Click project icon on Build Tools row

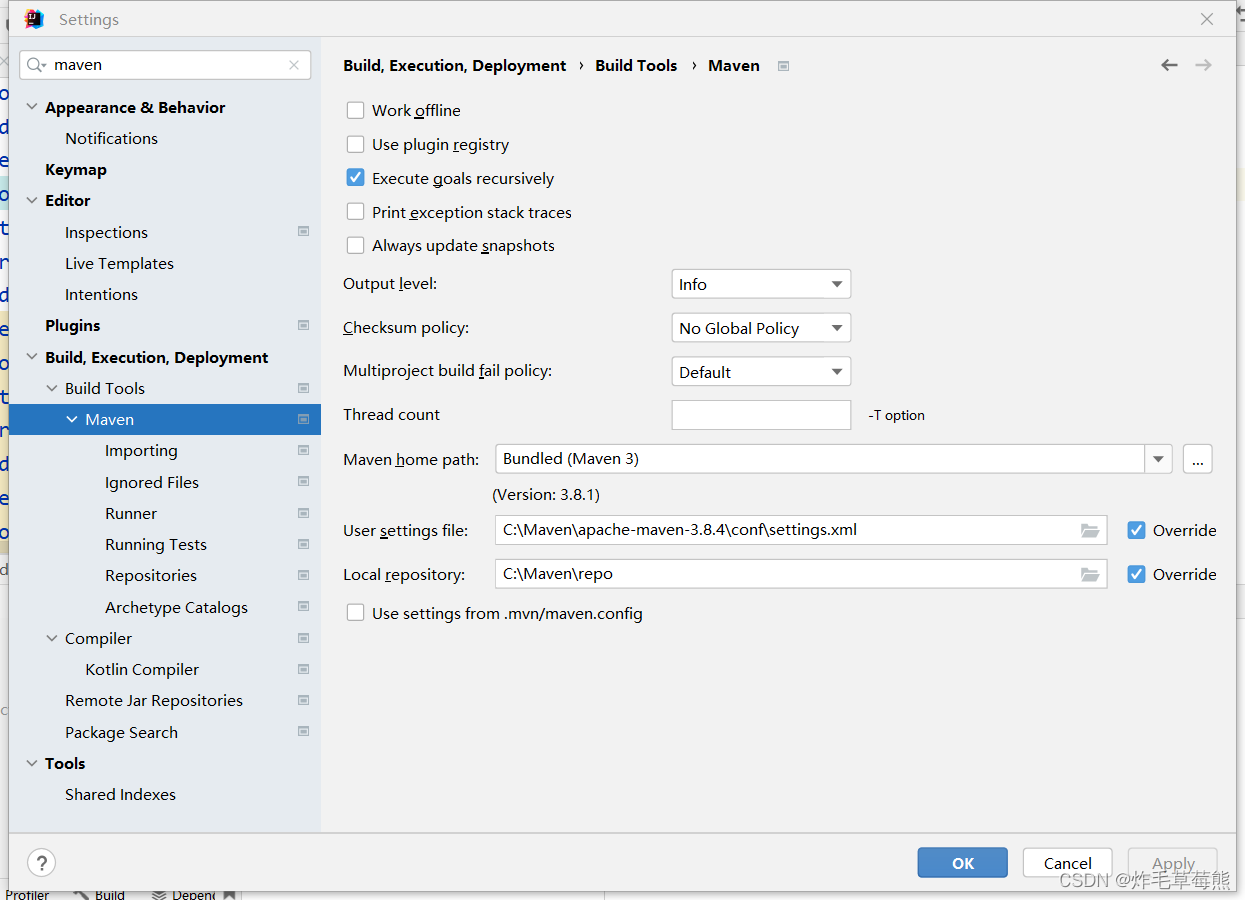(303, 388)
